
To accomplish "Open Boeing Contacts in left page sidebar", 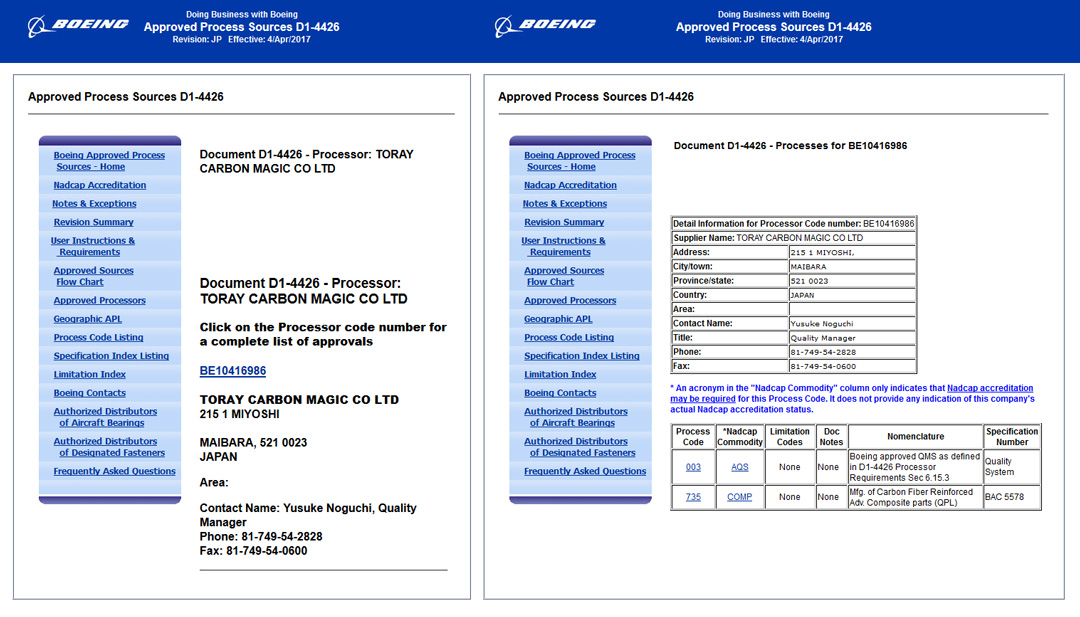I will coord(90,393).
